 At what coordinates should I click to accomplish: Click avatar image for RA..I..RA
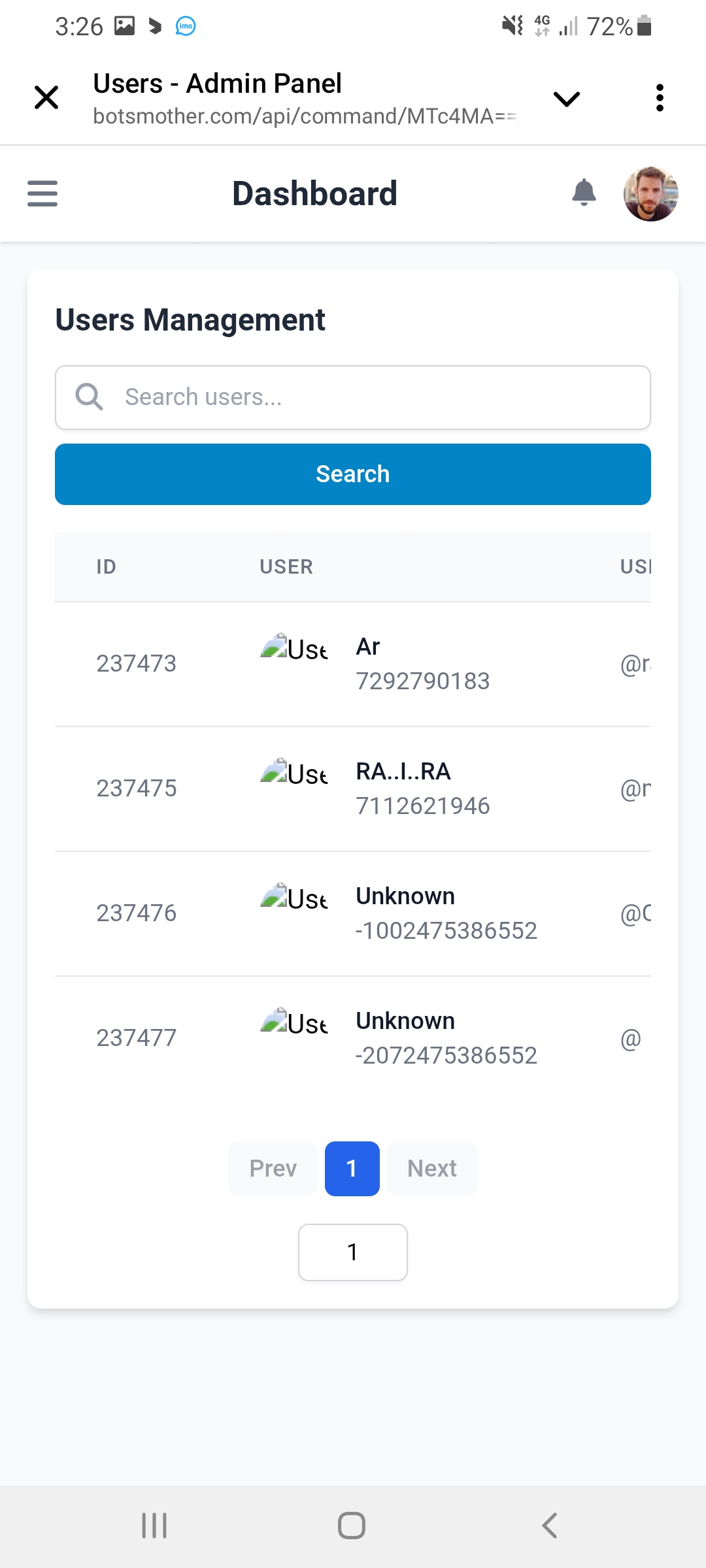(294, 773)
